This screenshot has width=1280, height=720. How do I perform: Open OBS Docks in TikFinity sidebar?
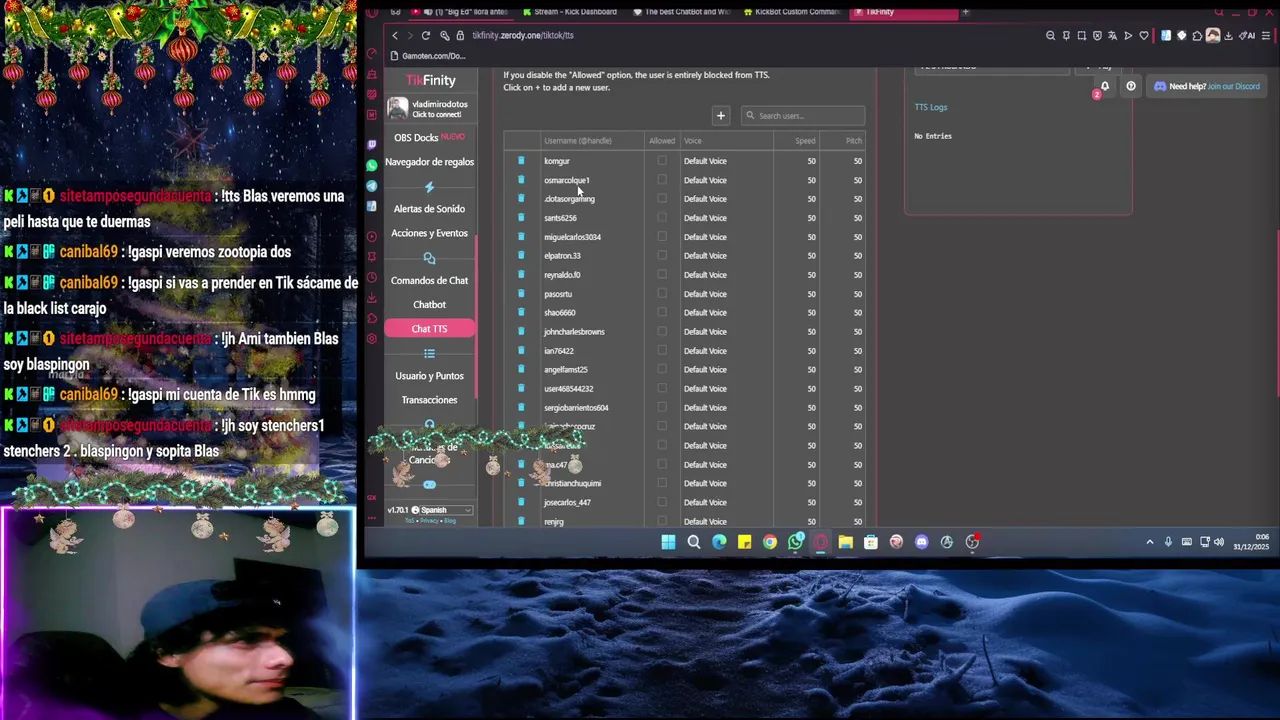[x=429, y=137]
